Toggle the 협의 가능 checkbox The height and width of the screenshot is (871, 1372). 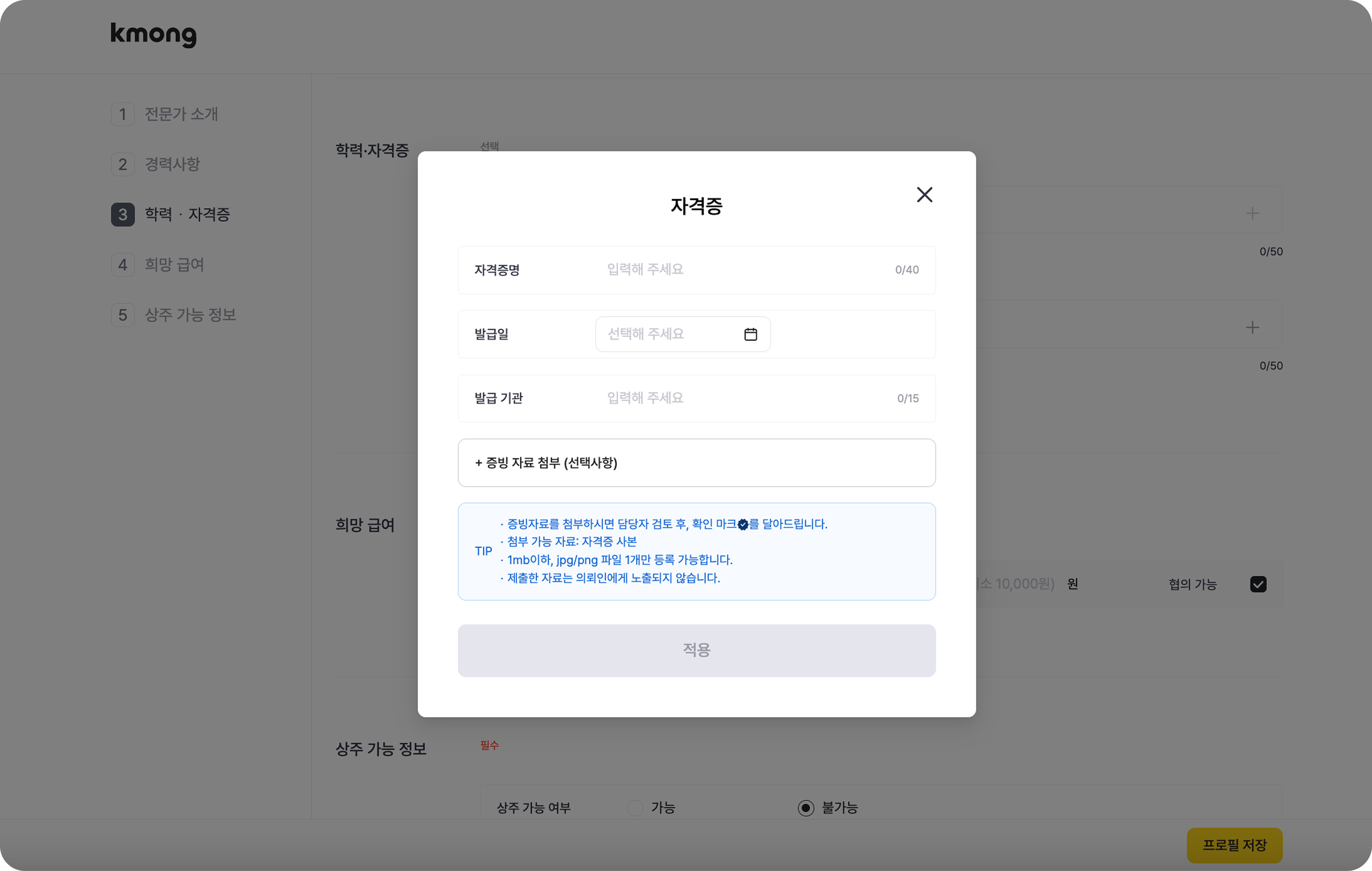click(x=1258, y=584)
